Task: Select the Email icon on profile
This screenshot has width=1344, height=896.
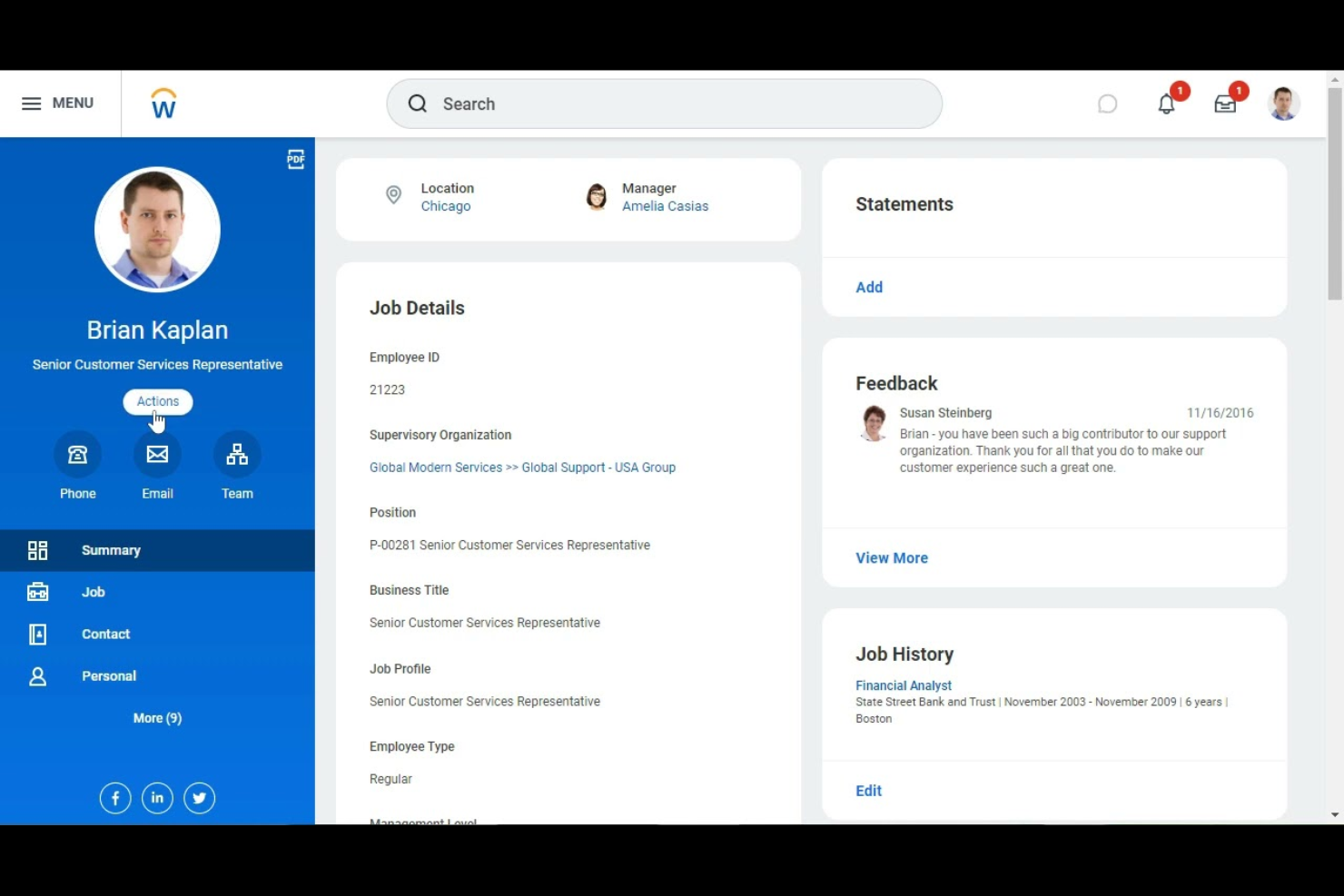Action: click(157, 454)
